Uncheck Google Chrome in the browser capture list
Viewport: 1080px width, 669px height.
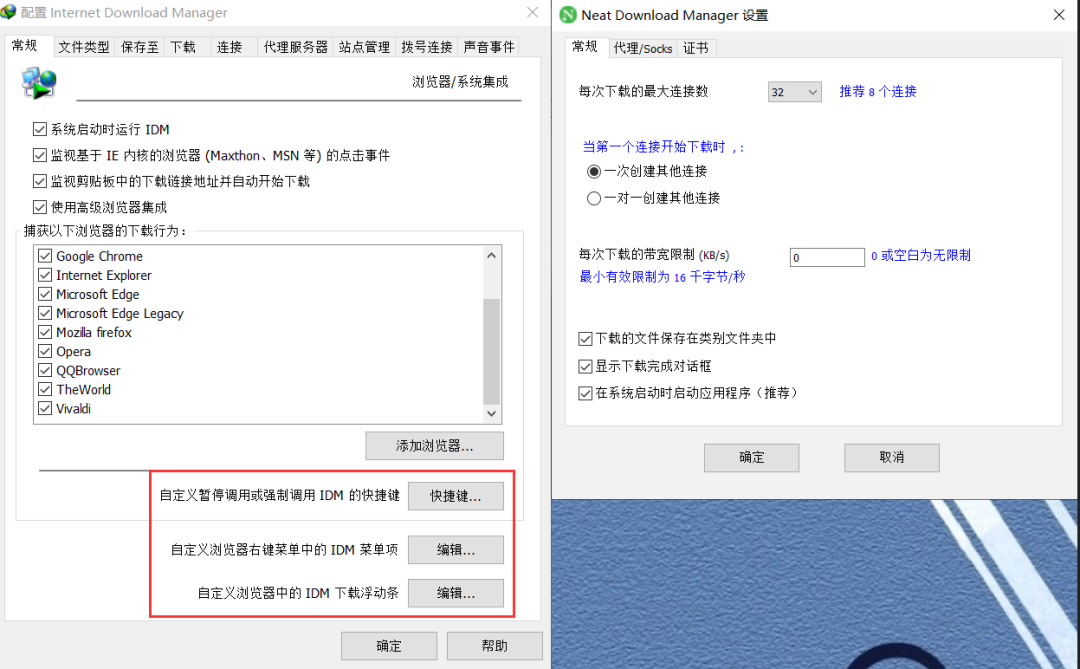(44, 256)
